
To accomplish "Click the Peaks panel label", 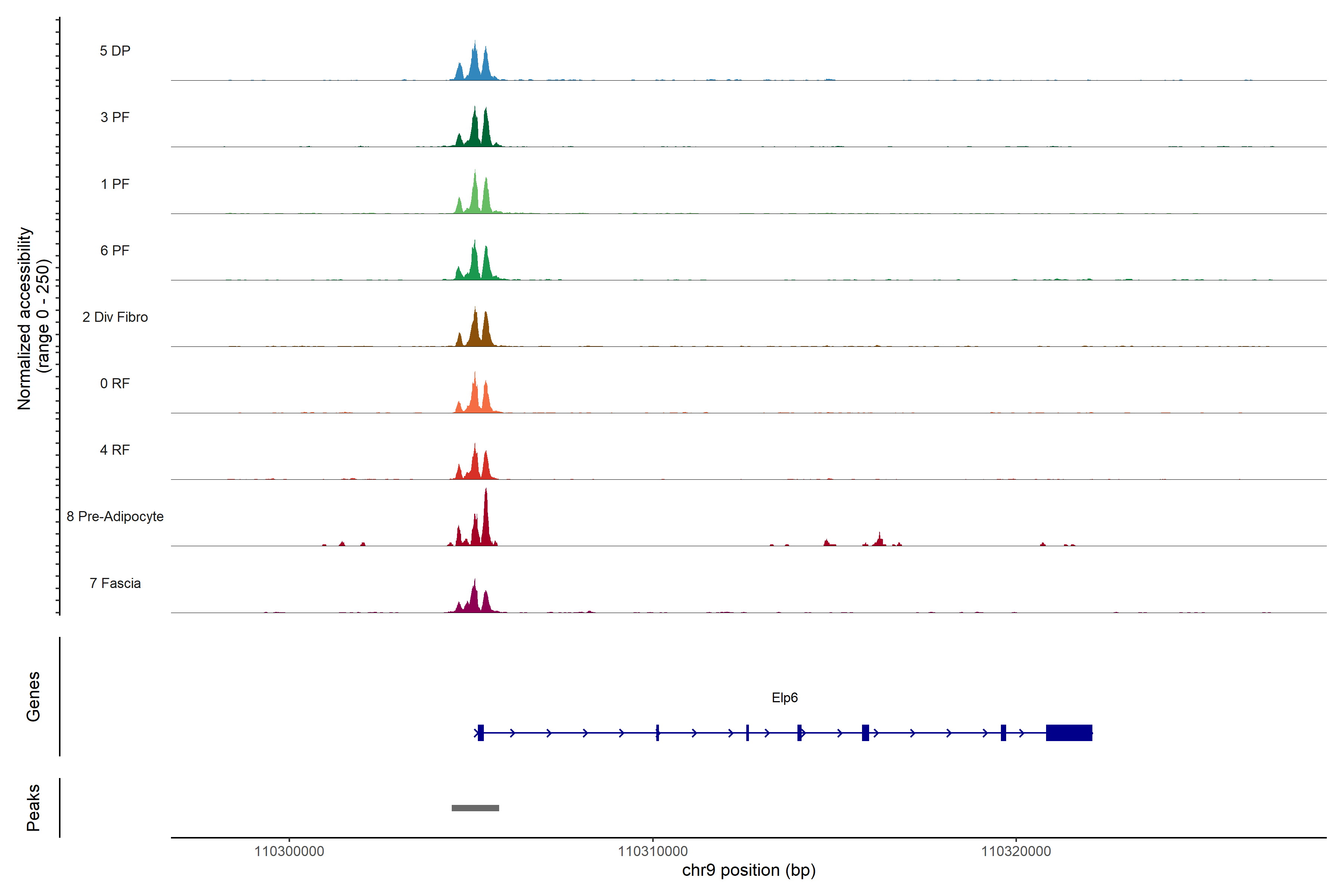I will coord(33,808).
